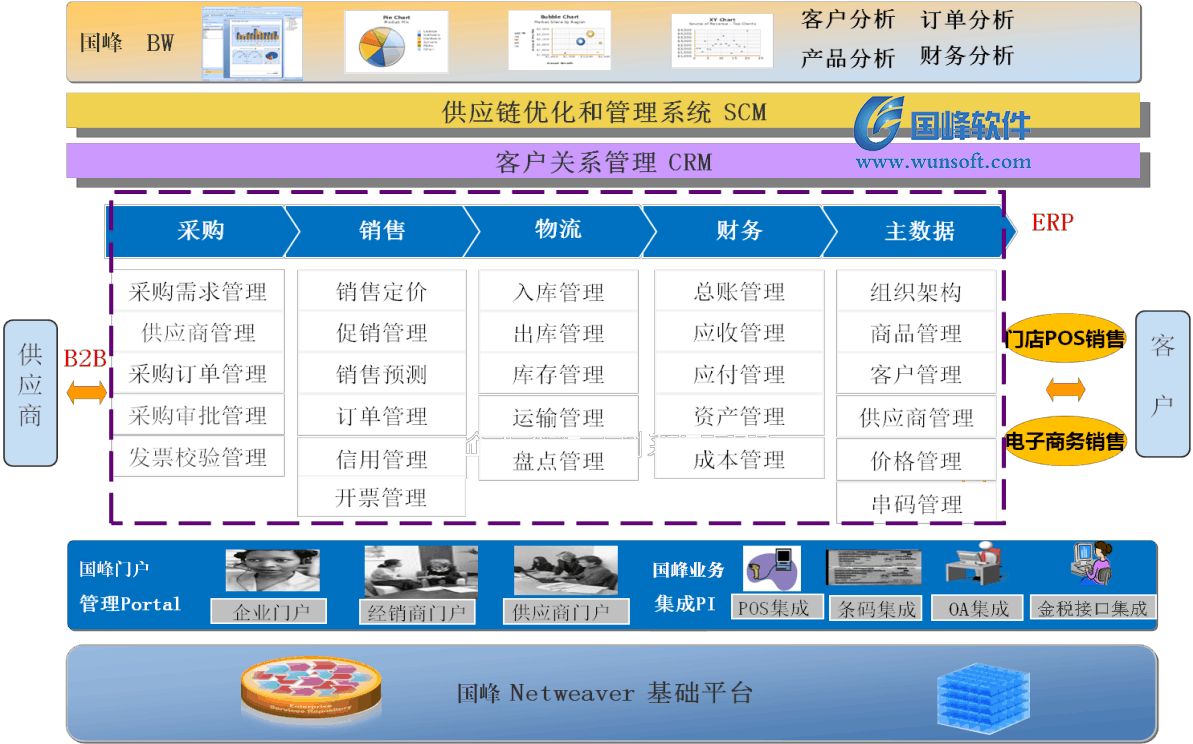This screenshot has width=1193, height=744.
Task: Click the orange arrow beside 客户 box
Action: [1065, 389]
